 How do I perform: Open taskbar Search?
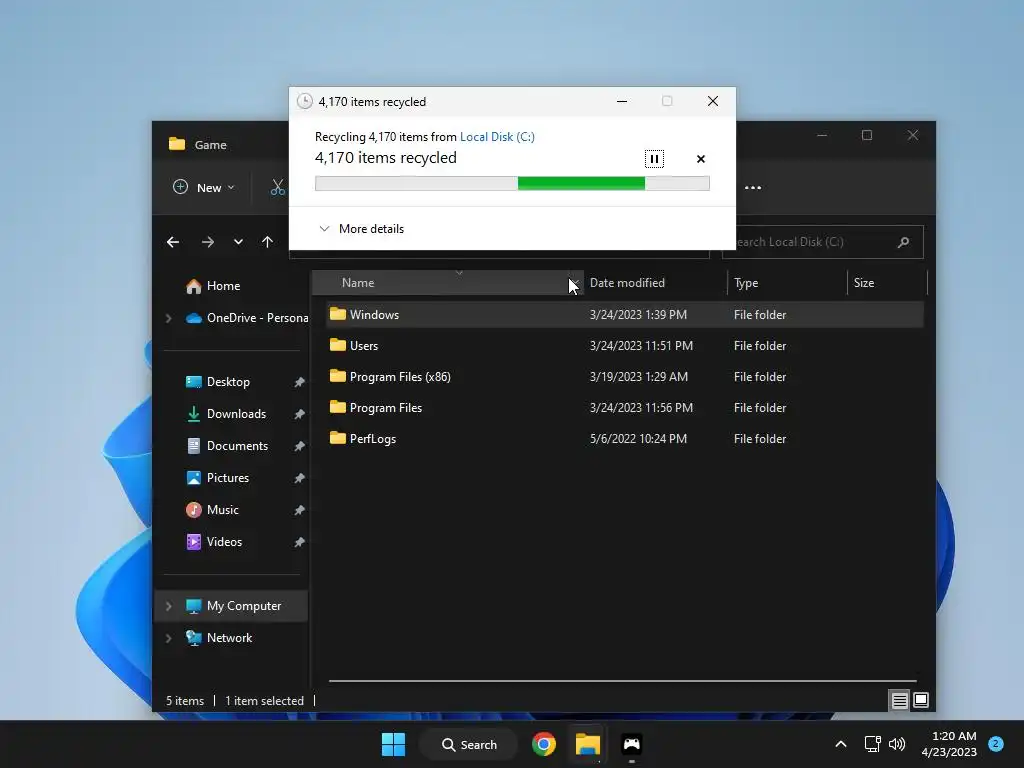(x=469, y=744)
